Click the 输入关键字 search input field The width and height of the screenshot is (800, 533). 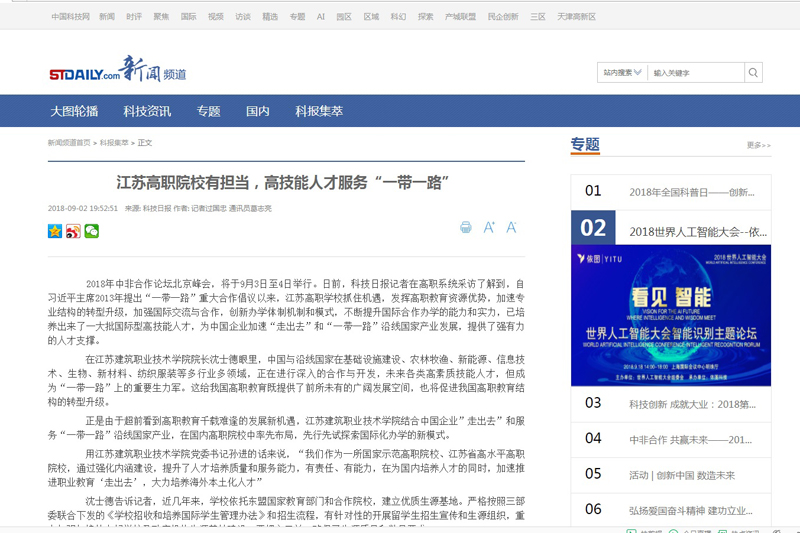pos(695,72)
